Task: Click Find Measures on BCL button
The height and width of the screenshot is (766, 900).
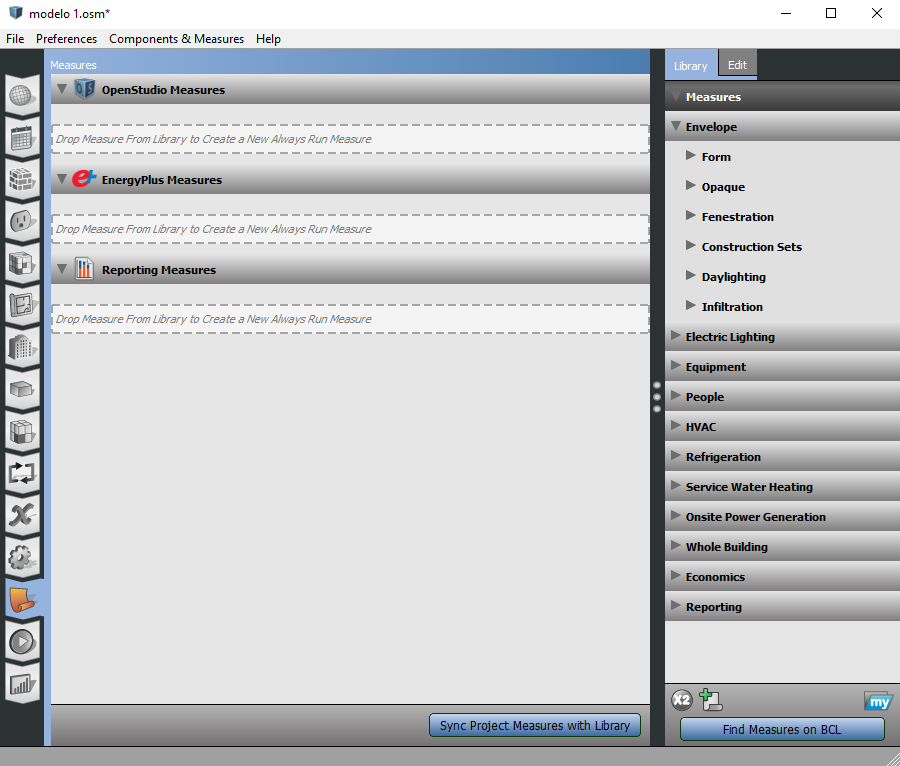Action: (781, 730)
